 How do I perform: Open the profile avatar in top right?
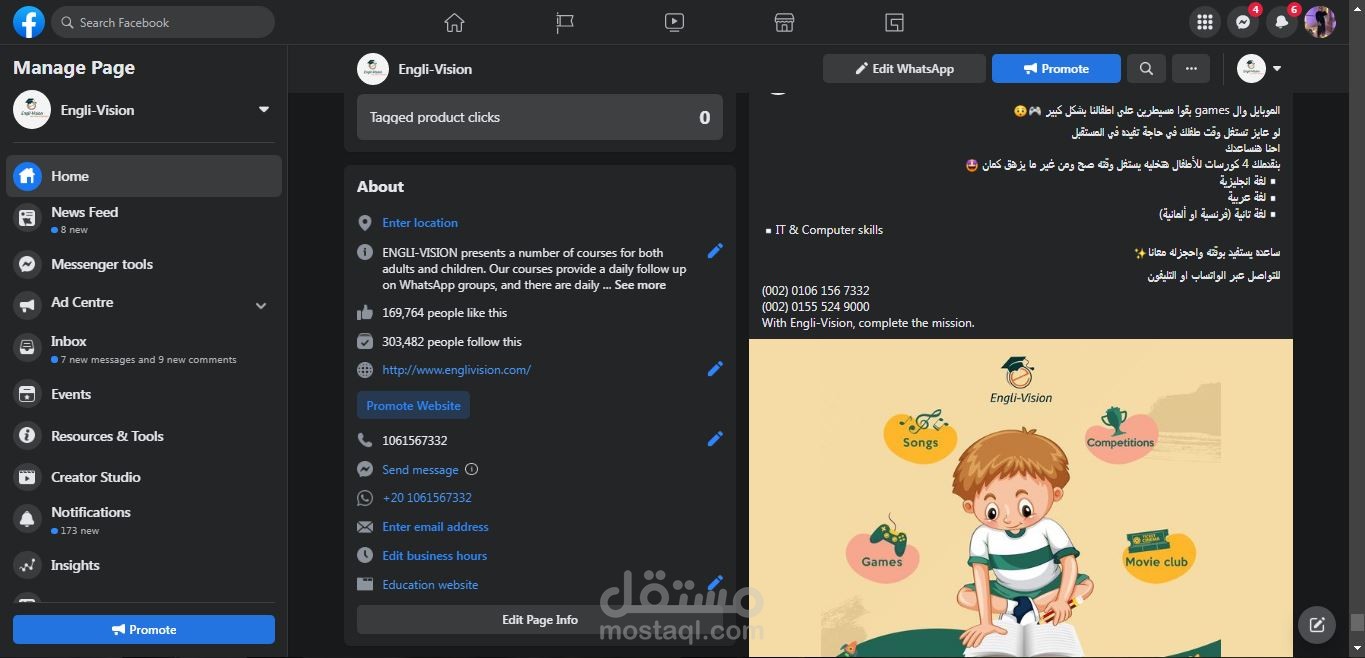[x=1320, y=22]
